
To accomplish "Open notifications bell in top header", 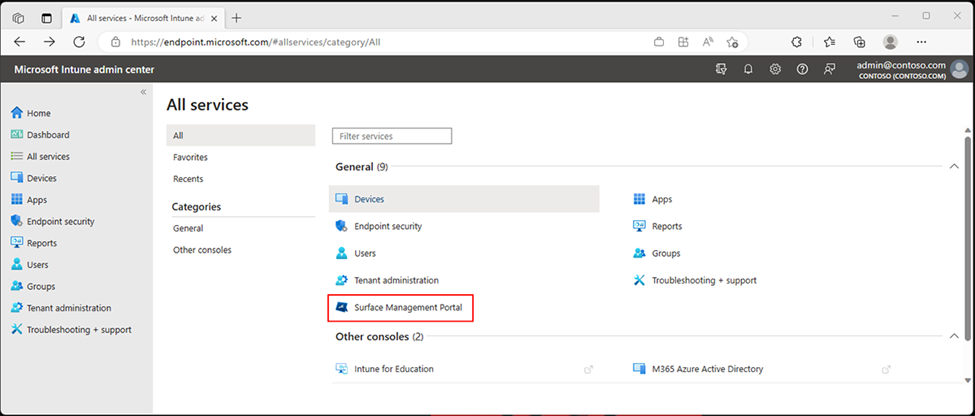I will tap(748, 69).
